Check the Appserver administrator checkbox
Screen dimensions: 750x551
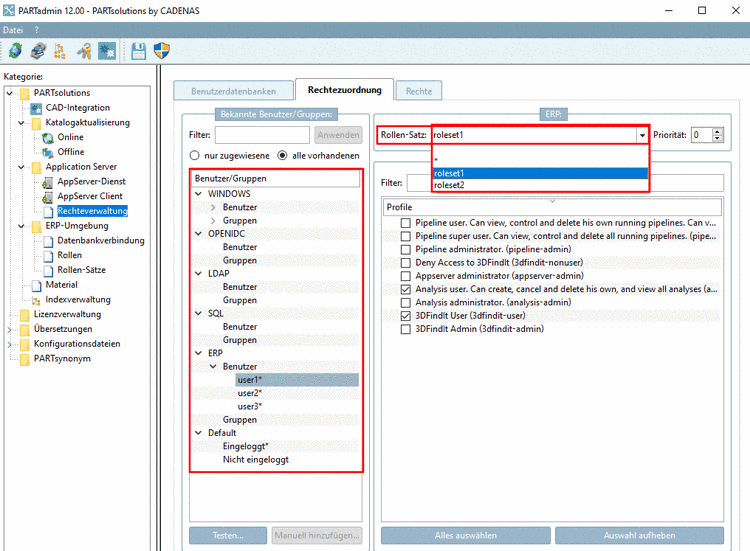406,276
